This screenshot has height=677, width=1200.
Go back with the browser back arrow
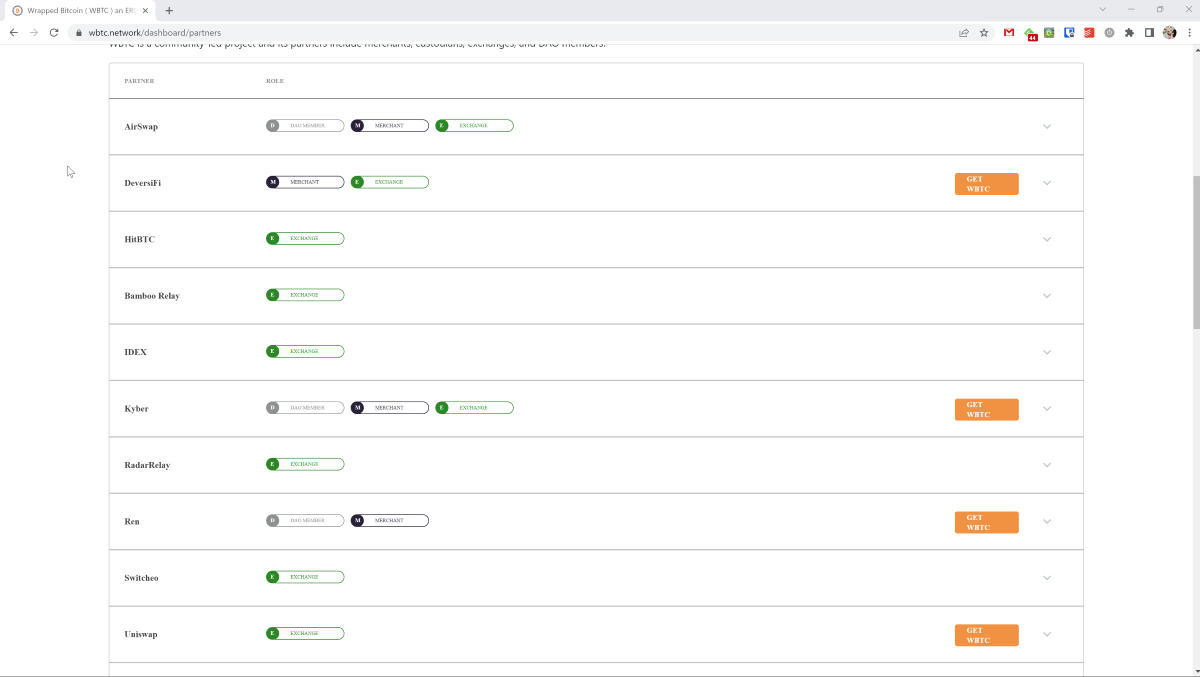coord(13,32)
